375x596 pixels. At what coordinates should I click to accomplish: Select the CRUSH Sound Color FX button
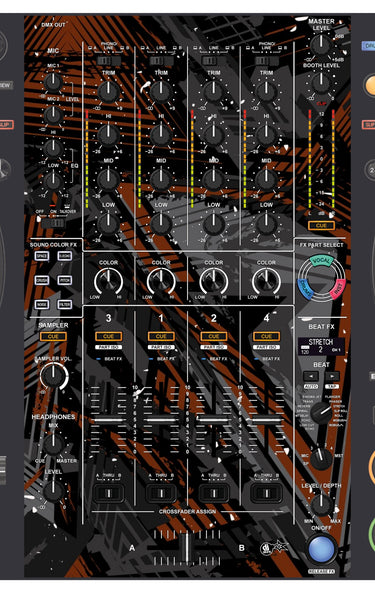[x=41, y=280]
